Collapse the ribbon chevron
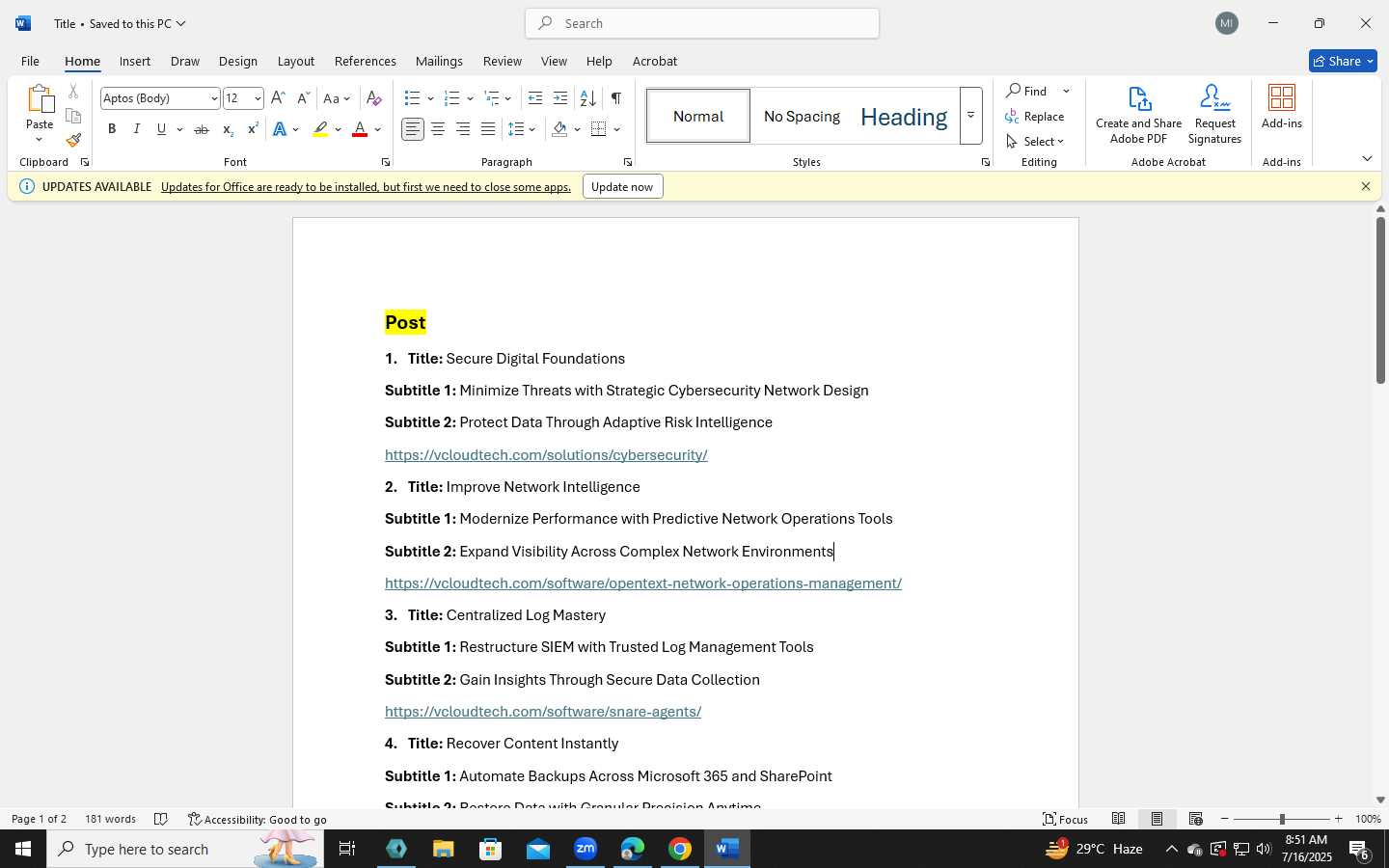 pos(1367,158)
